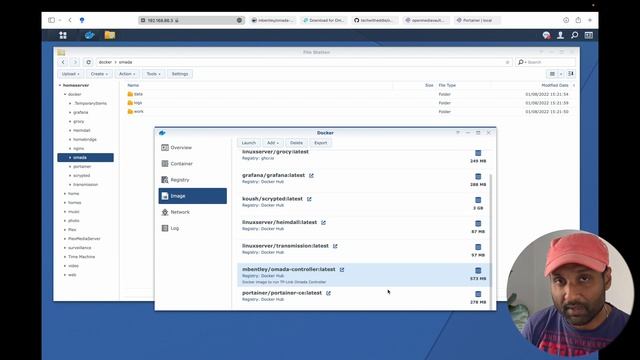This screenshot has width=640, height=360.
Task: Open the Container section in Docker
Action: point(193,164)
